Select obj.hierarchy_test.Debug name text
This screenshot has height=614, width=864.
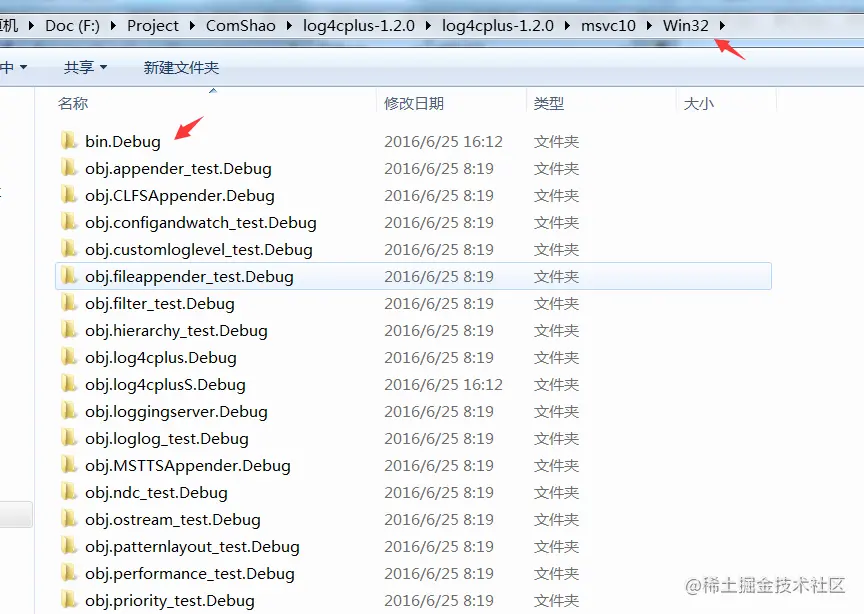tap(176, 331)
